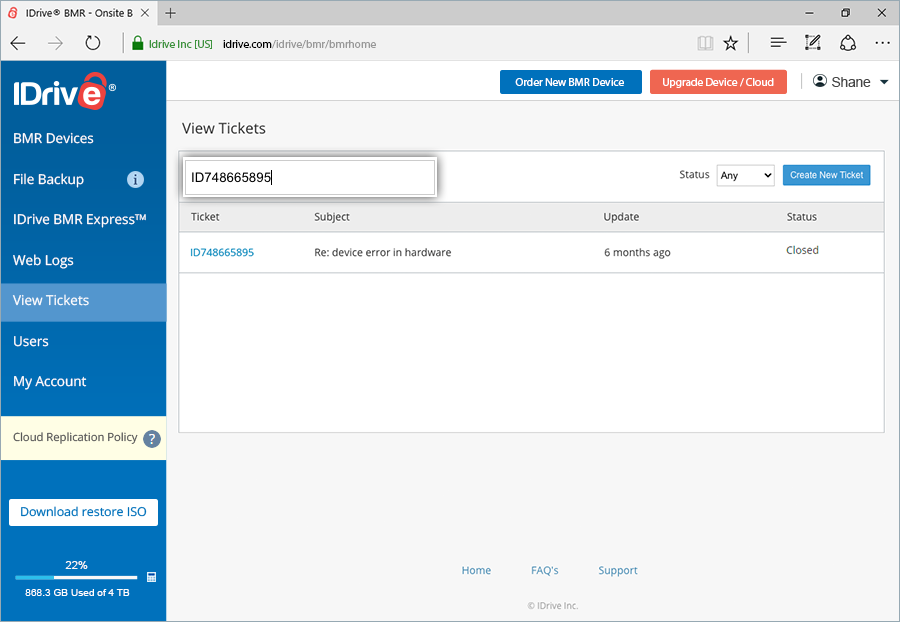Open the Cloud Replication Policy help icon
The width and height of the screenshot is (900, 622).
(151, 438)
